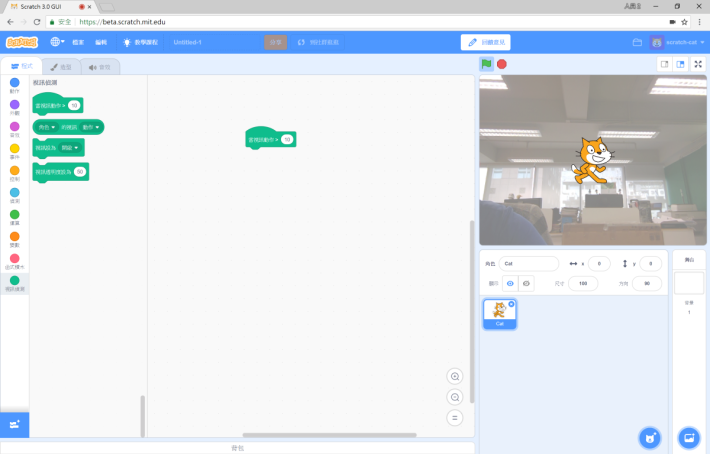This screenshot has height=454, width=710.
Task: Switch to the Costumes tab with brush icon
Action: [61, 67]
